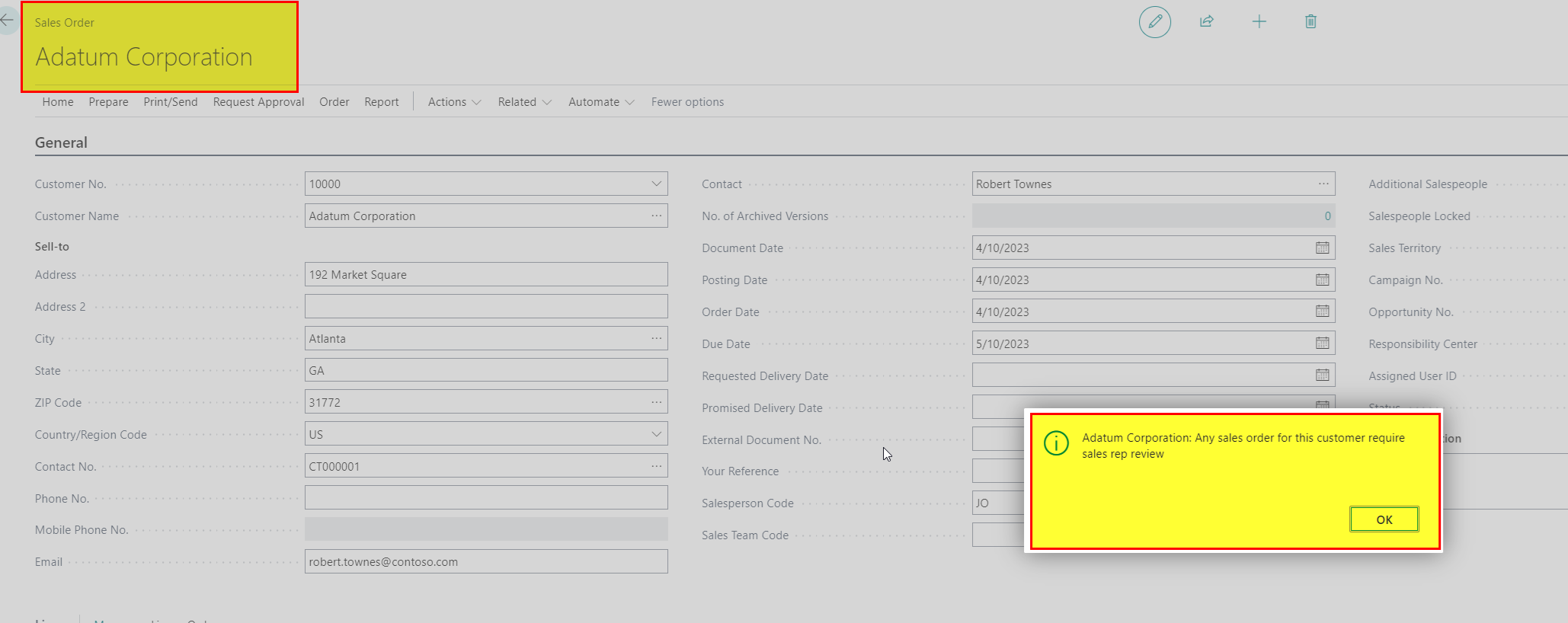Open the Request Approval menu
The width and height of the screenshot is (1568, 623).
[258, 102]
